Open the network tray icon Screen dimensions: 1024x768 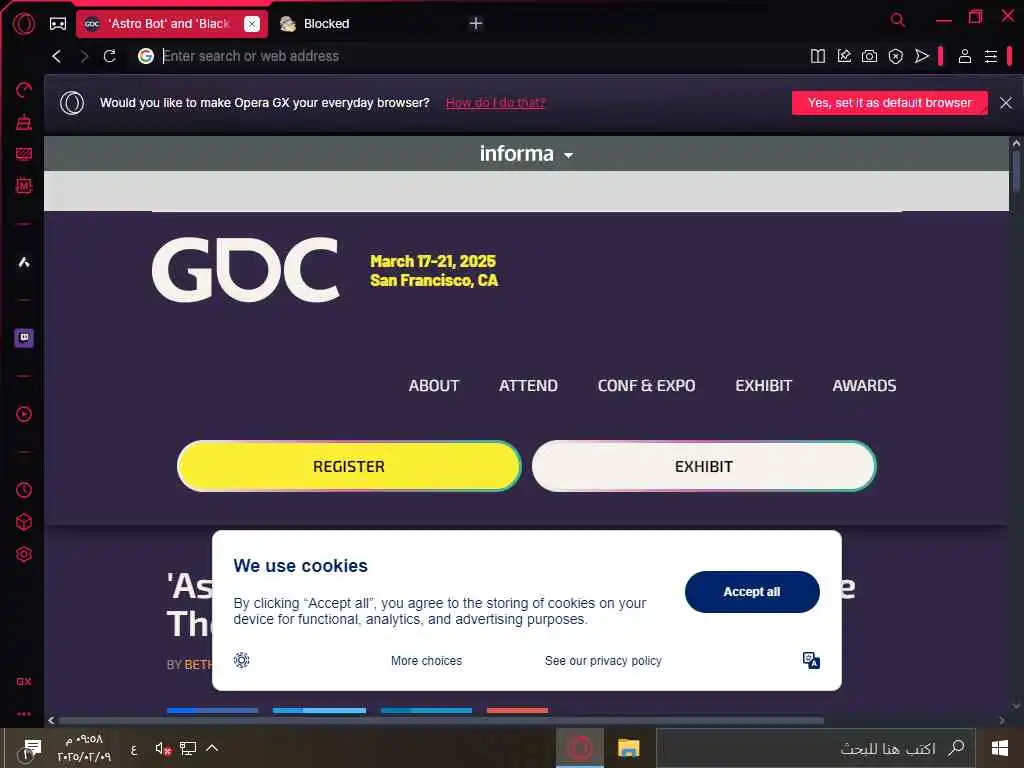click(x=188, y=748)
